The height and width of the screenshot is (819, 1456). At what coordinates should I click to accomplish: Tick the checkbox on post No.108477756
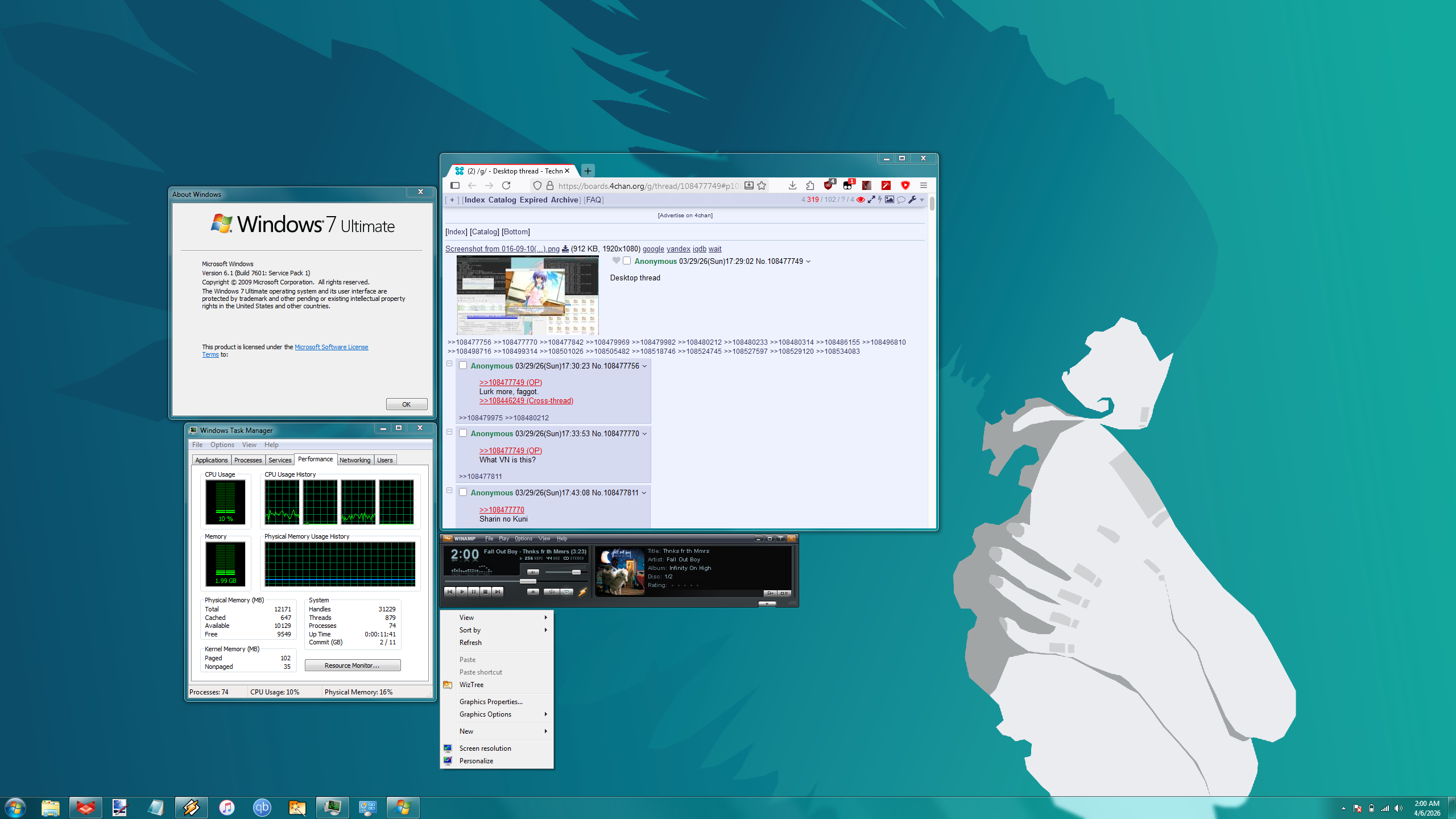463,366
